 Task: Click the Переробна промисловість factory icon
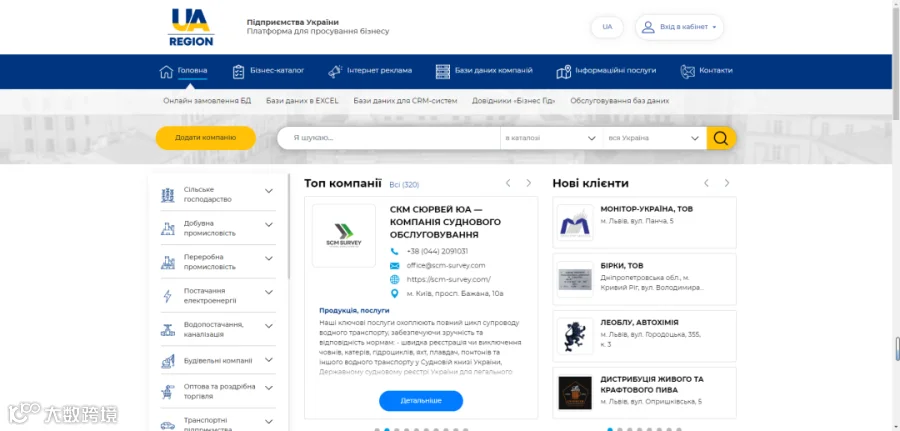coord(168,262)
